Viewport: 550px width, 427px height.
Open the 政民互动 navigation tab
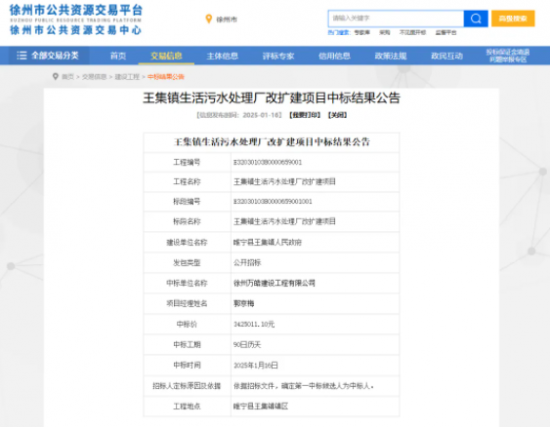click(447, 56)
